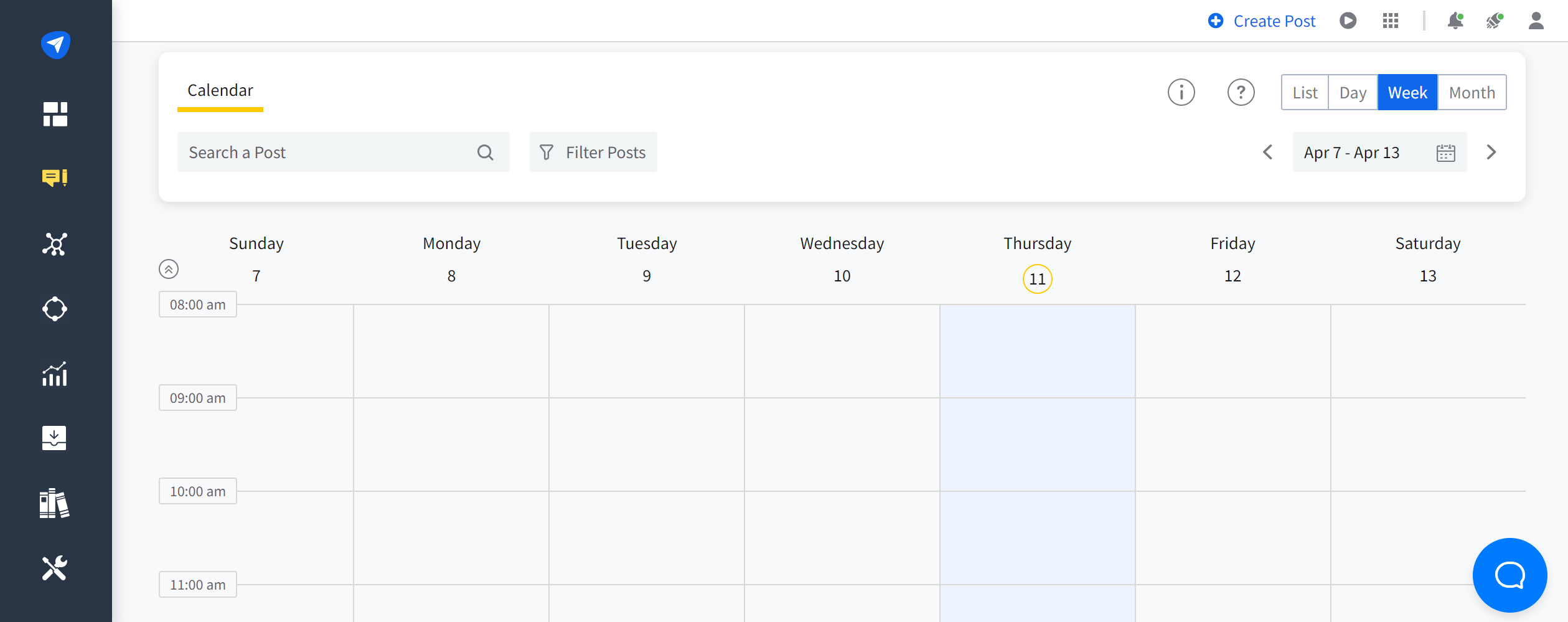
Task: Open the user profile menu
Action: [x=1536, y=21]
